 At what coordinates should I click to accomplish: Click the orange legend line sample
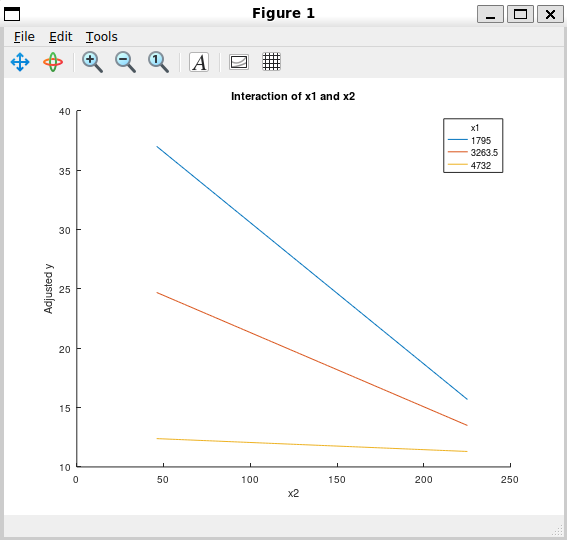[457, 152]
